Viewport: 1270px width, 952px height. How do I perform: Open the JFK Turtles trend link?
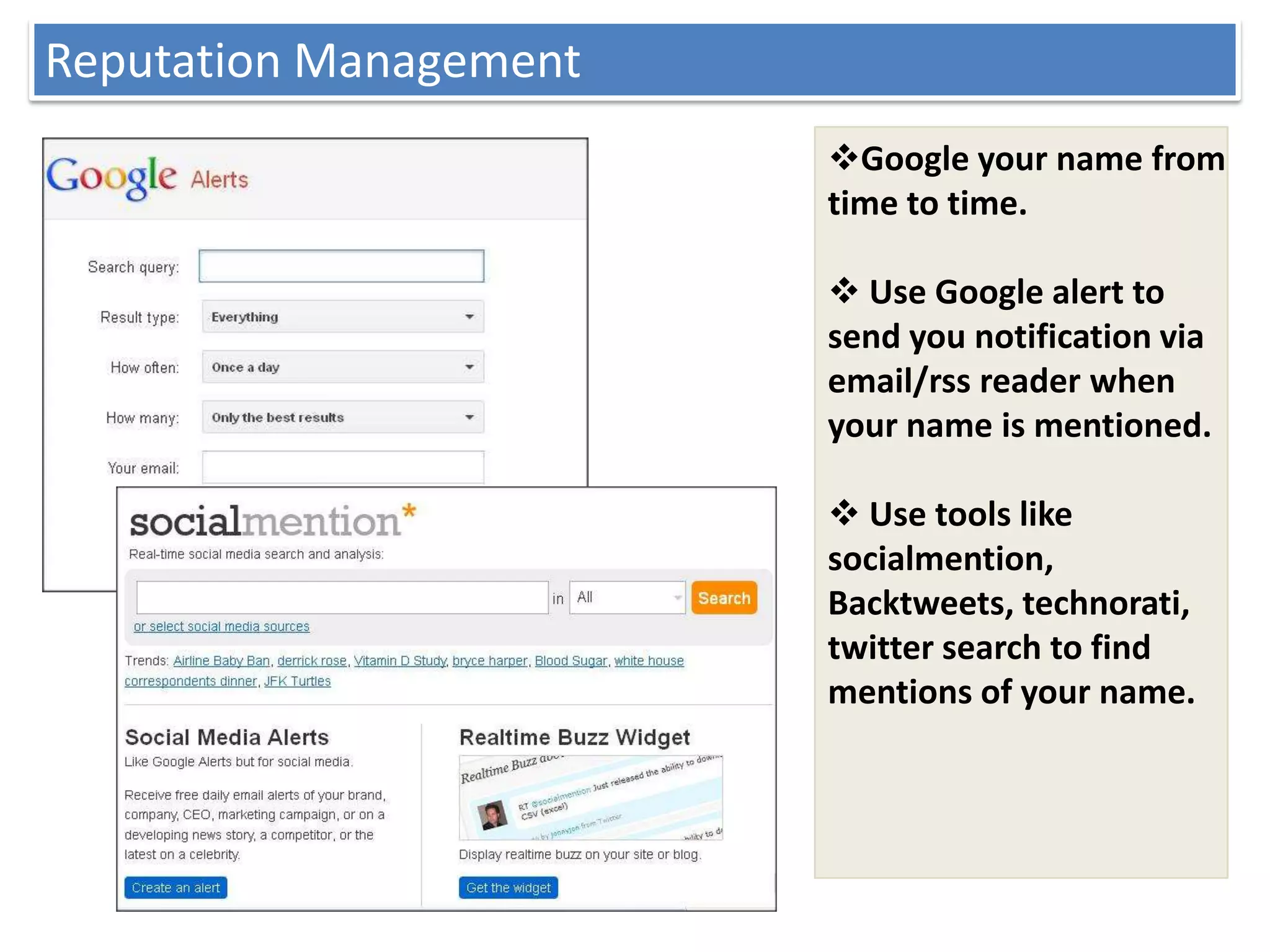pos(298,681)
